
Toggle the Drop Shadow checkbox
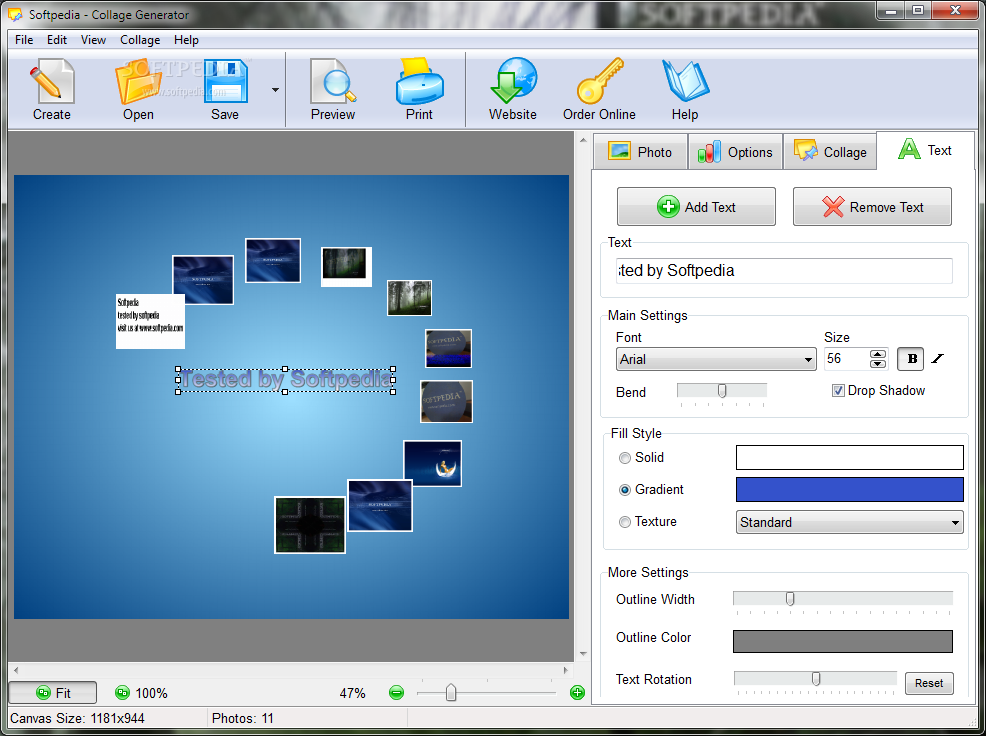pos(838,391)
